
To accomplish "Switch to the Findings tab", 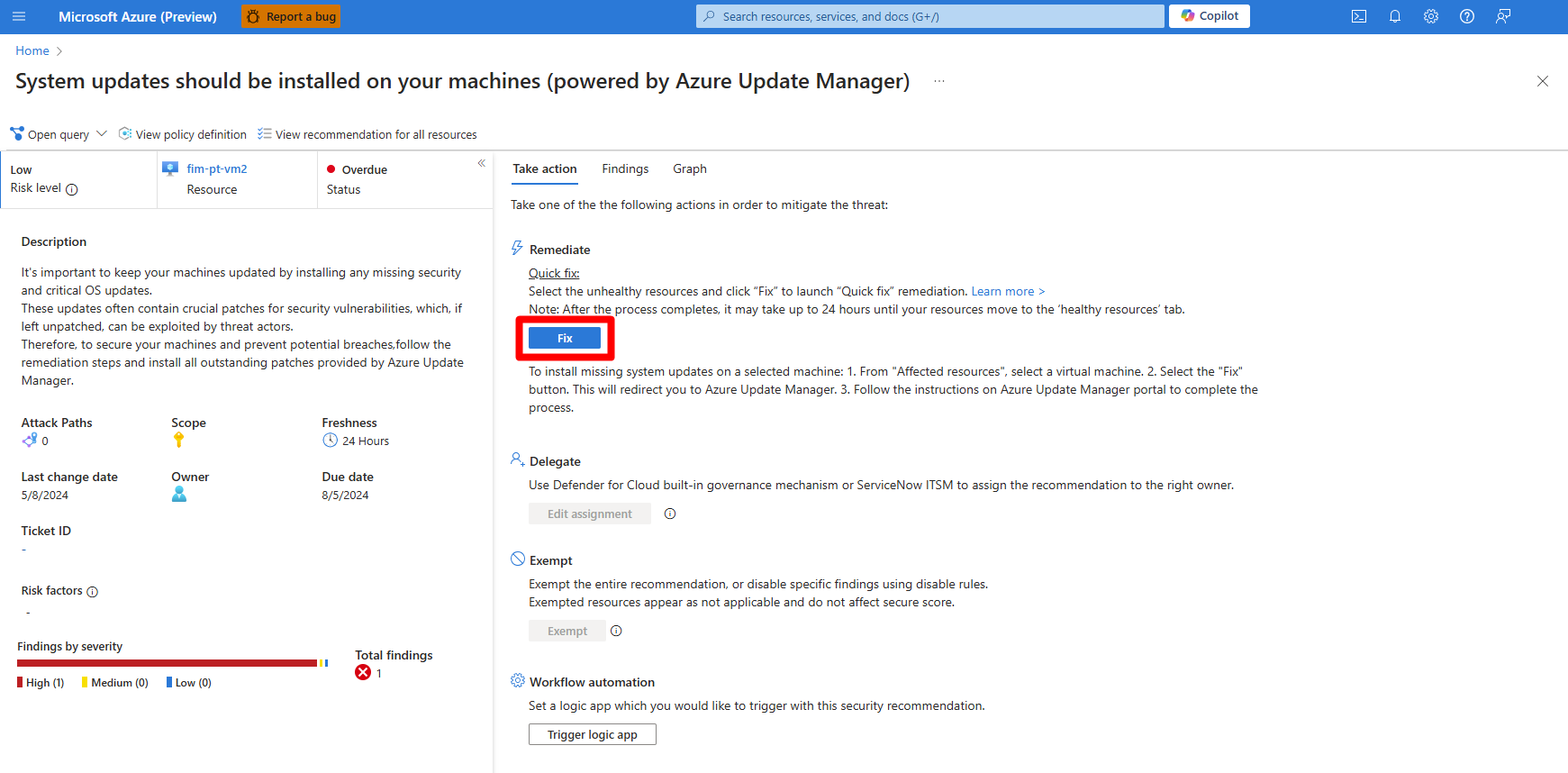I will (625, 168).
